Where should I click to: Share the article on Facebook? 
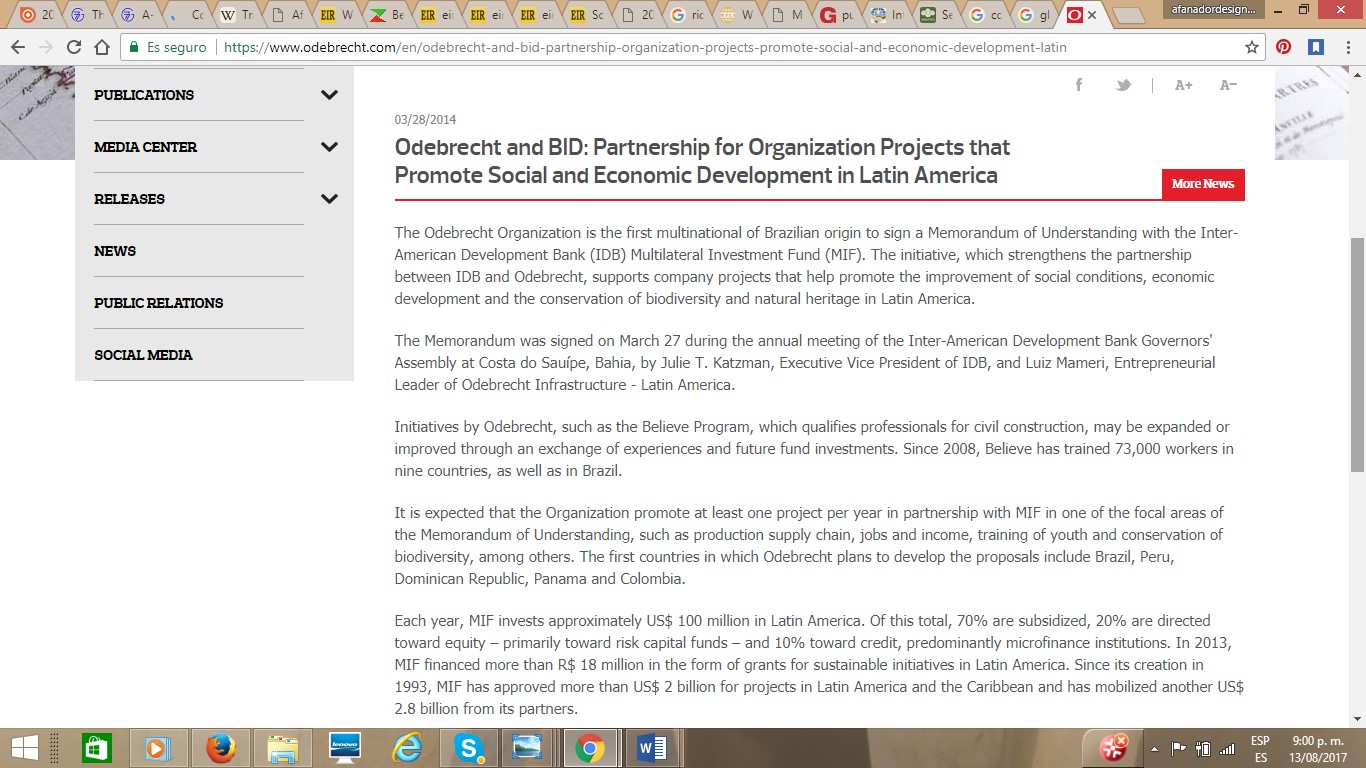pos(1079,85)
